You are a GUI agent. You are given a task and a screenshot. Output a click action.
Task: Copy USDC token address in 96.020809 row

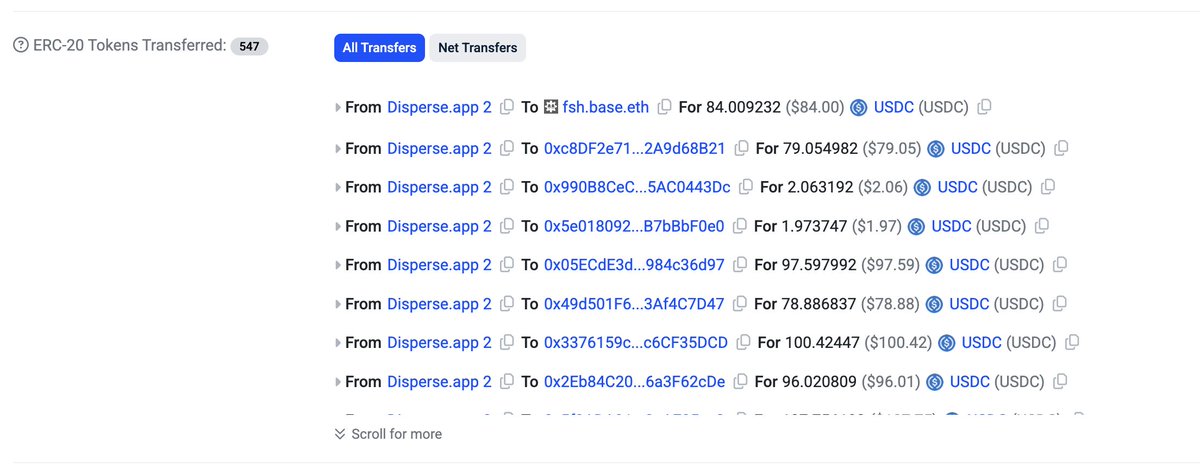(x=1060, y=381)
